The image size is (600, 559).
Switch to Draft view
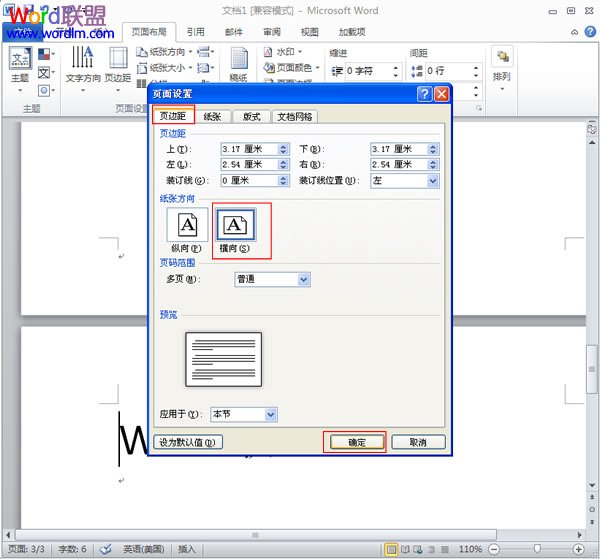[x=445, y=549]
